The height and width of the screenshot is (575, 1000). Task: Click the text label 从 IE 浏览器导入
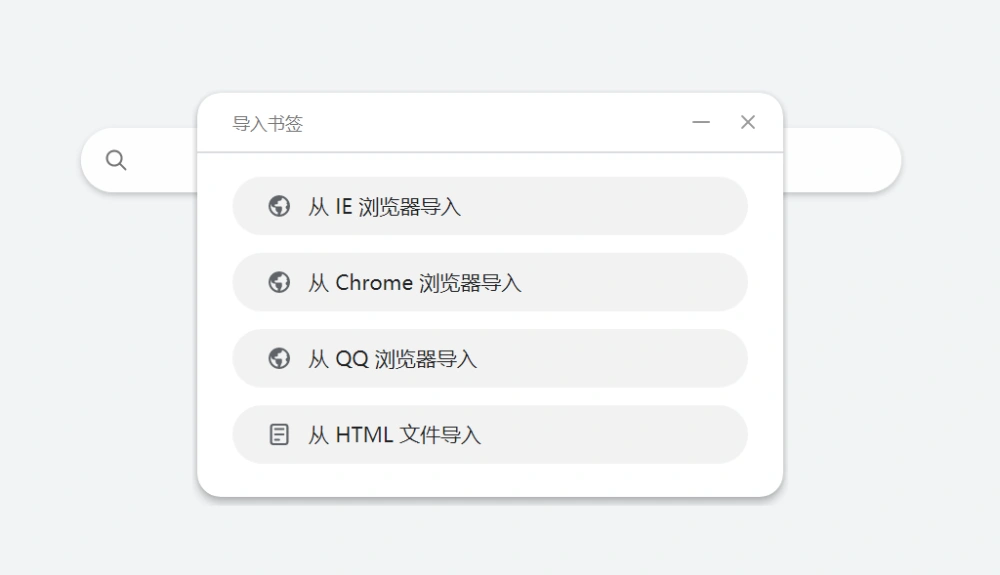(x=385, y=207)
